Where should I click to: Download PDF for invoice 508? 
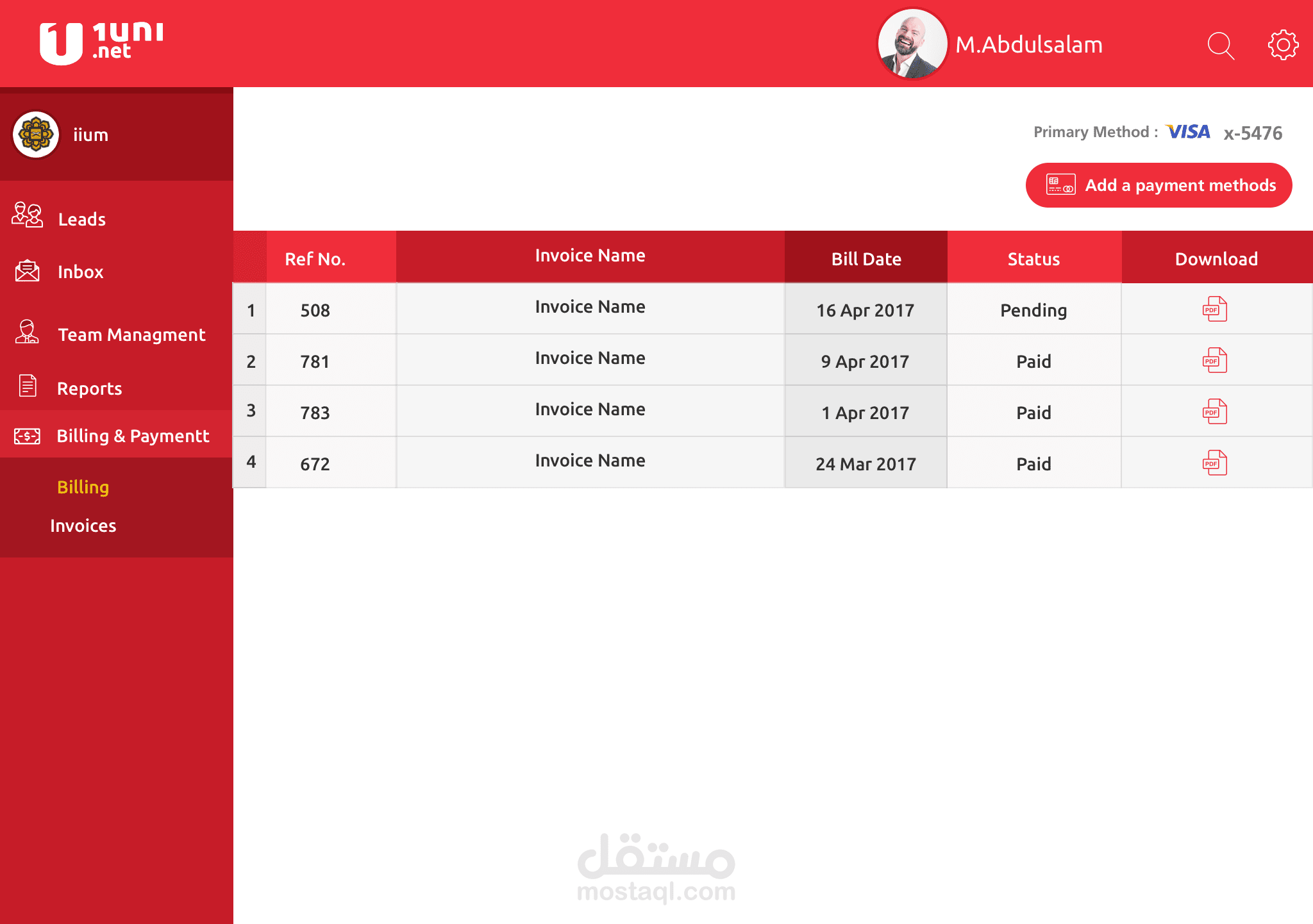pyautogui.click(x=1214, y=309)
